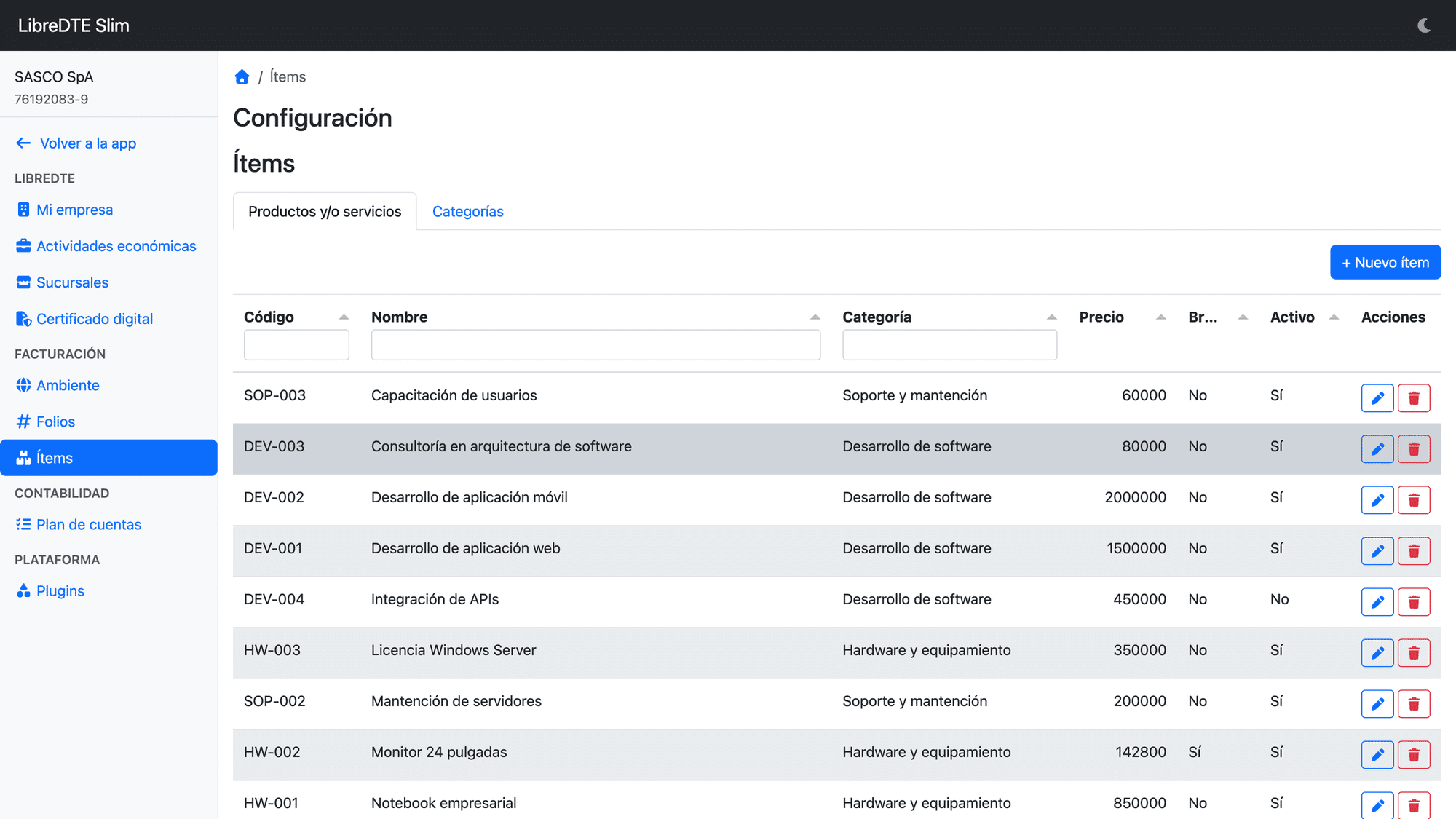Image resolution: width=1456 pixels, height=819 pixels.
Task: Delete the Monitor 24 pulgadas item
Action: click(1414, 755)
